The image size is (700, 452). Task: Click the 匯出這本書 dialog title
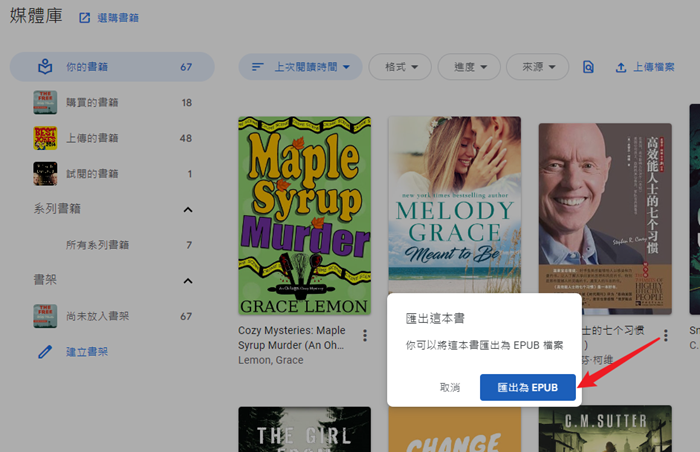[x=435, y=318]
